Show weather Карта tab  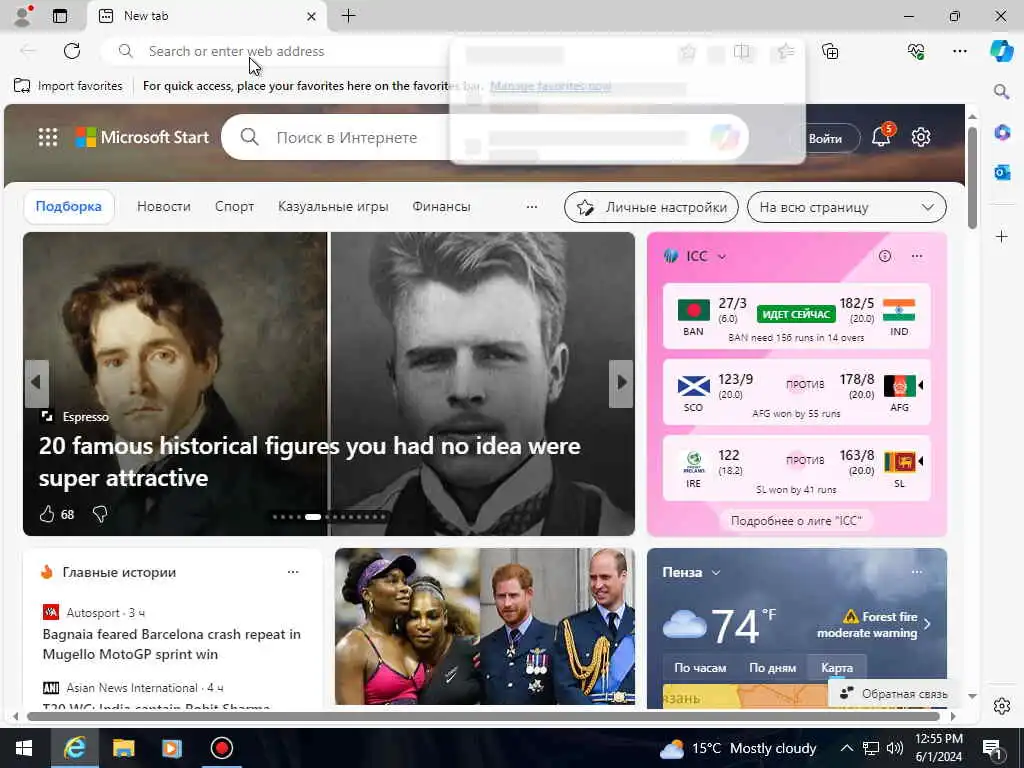(x=837, y=668)
